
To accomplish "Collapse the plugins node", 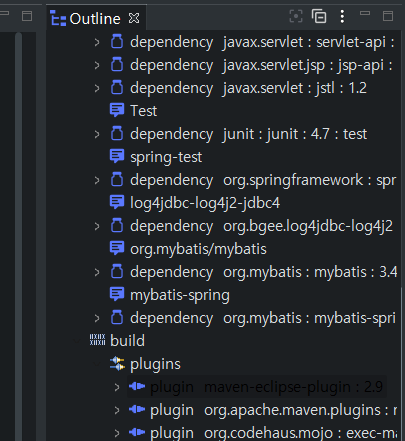I will [x=97, y=364].
